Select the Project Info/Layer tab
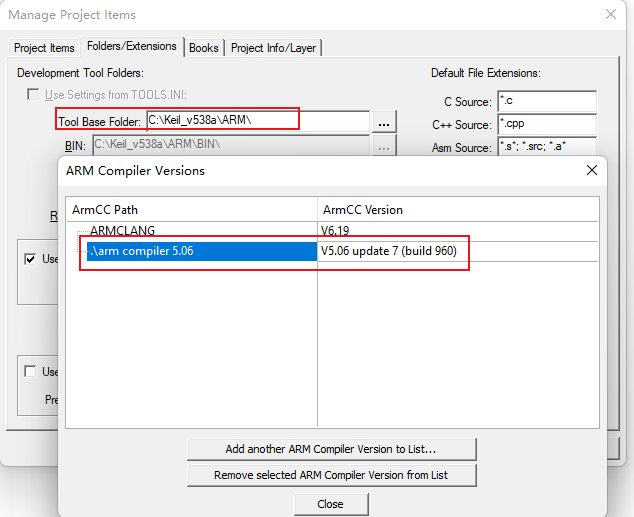The image size is (634, 517). click(274, 48)
